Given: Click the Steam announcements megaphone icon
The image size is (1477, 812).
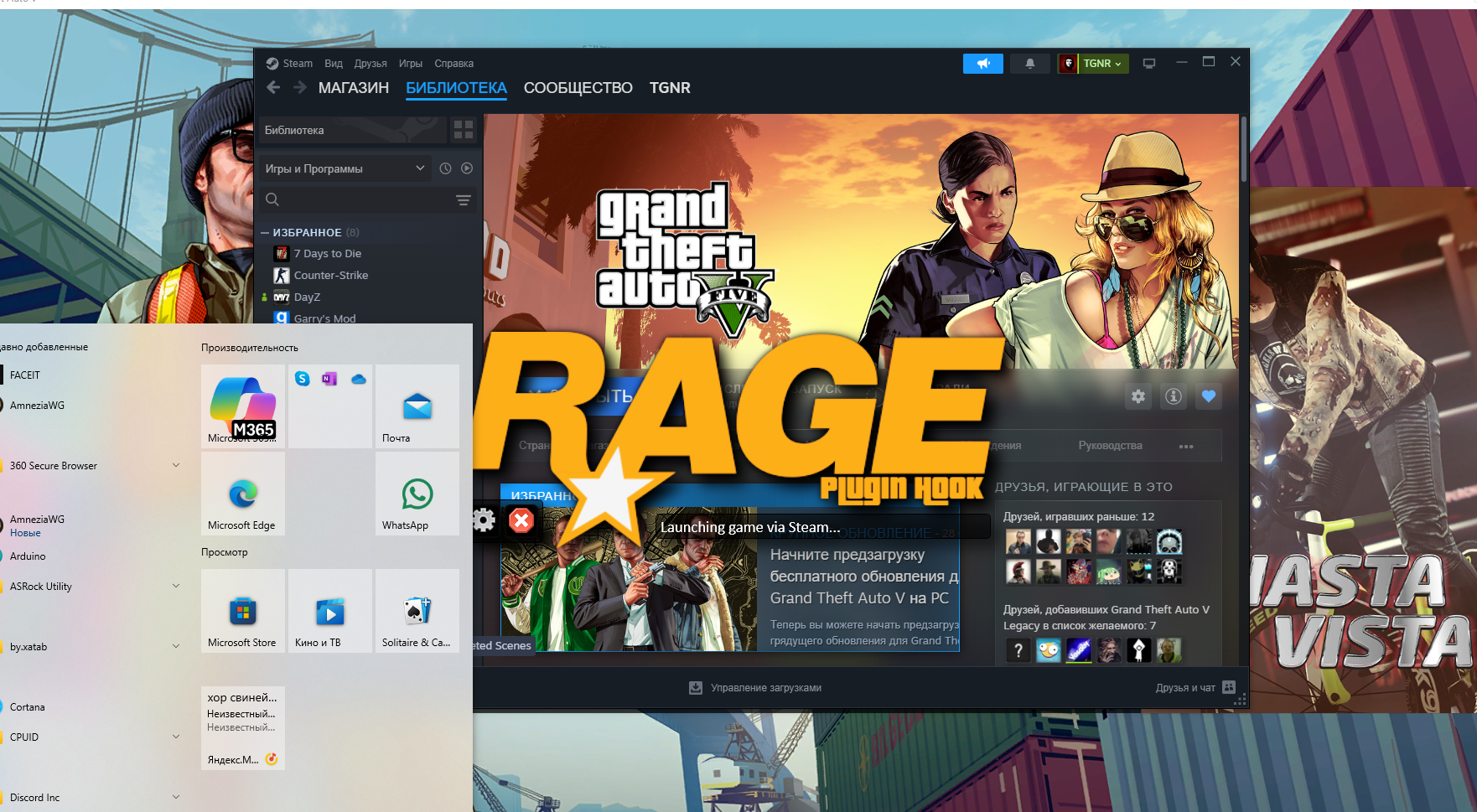Looking at the screenshot, I should pos(982,64).
